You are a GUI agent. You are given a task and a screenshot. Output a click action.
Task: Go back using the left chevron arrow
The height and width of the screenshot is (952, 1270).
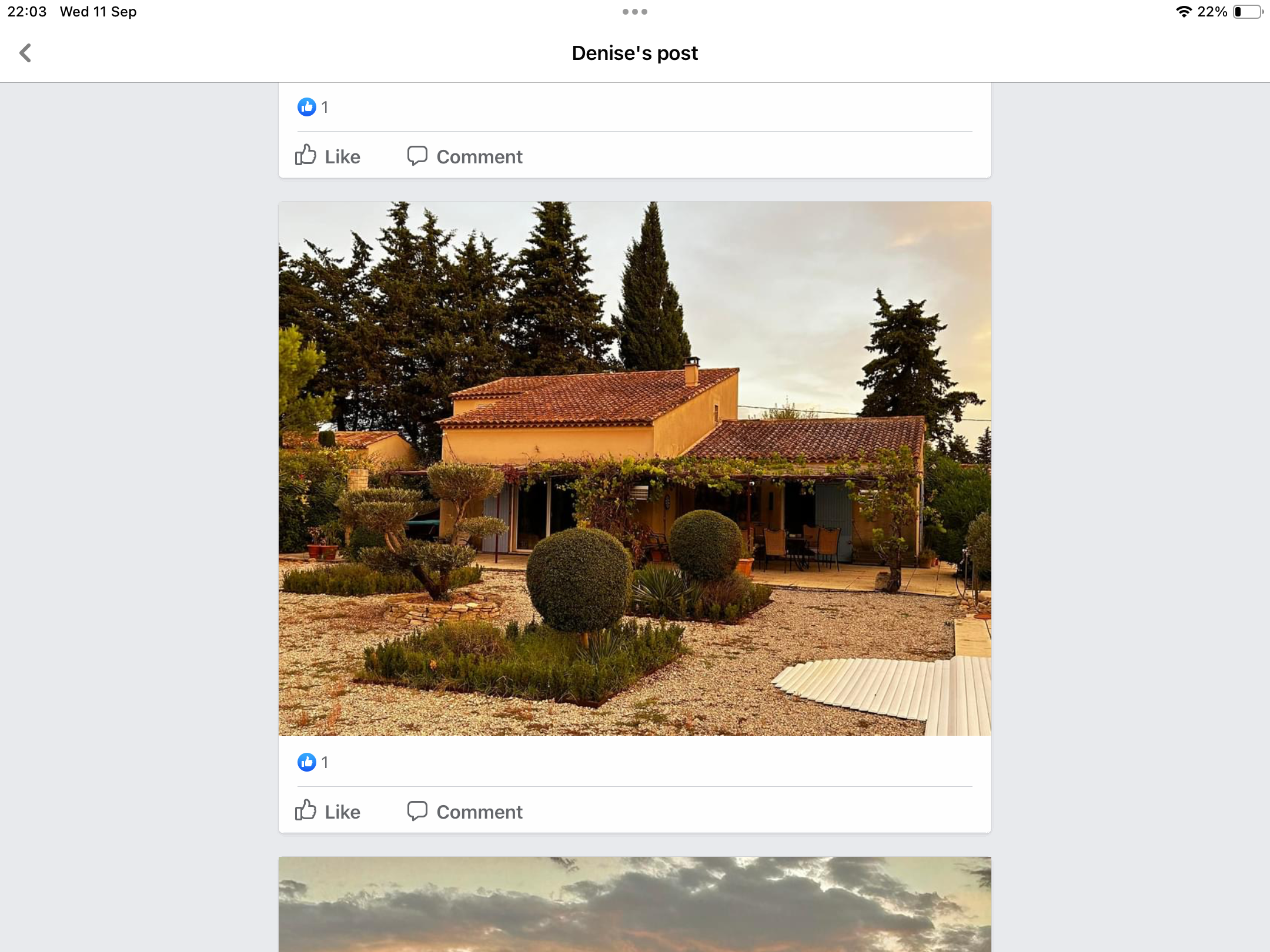click(25, 53)
